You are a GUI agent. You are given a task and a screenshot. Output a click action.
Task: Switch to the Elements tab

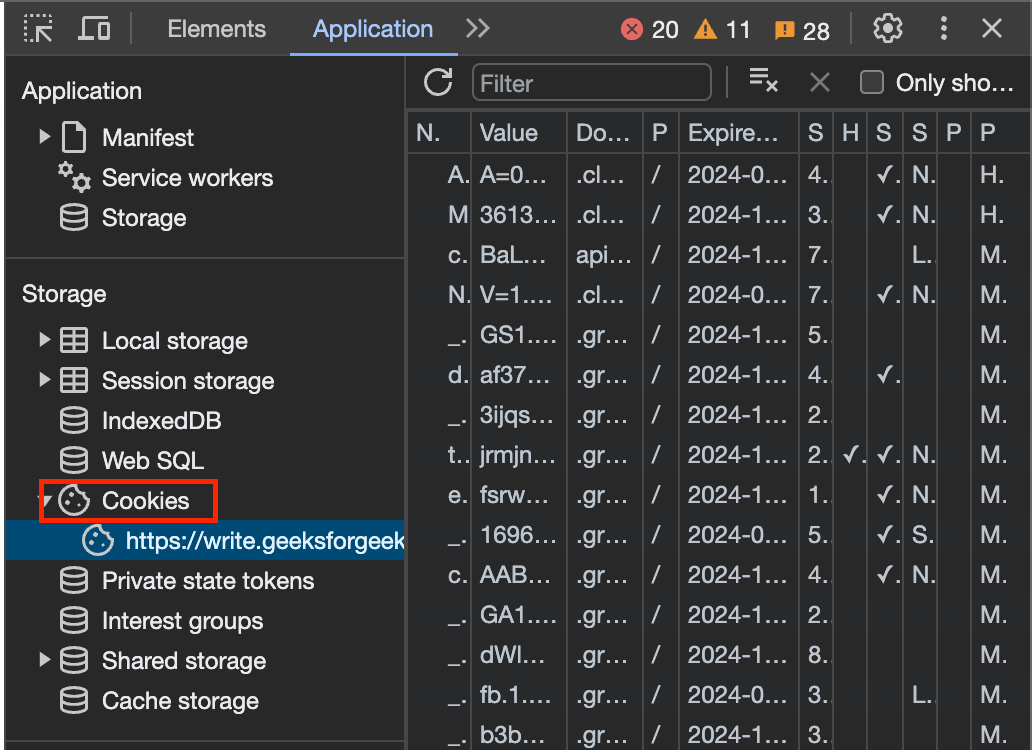tap(217, 29)
